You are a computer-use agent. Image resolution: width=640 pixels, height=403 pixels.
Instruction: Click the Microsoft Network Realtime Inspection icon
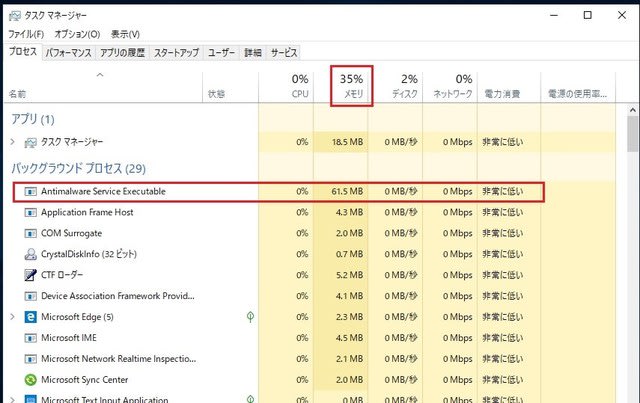(x=31, y=359)
